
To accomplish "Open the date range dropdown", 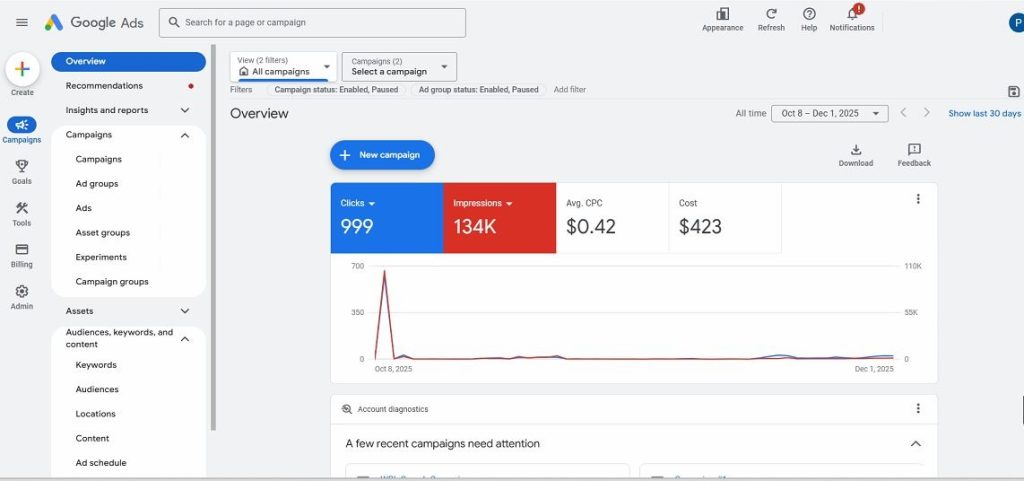I will (829, 114).
